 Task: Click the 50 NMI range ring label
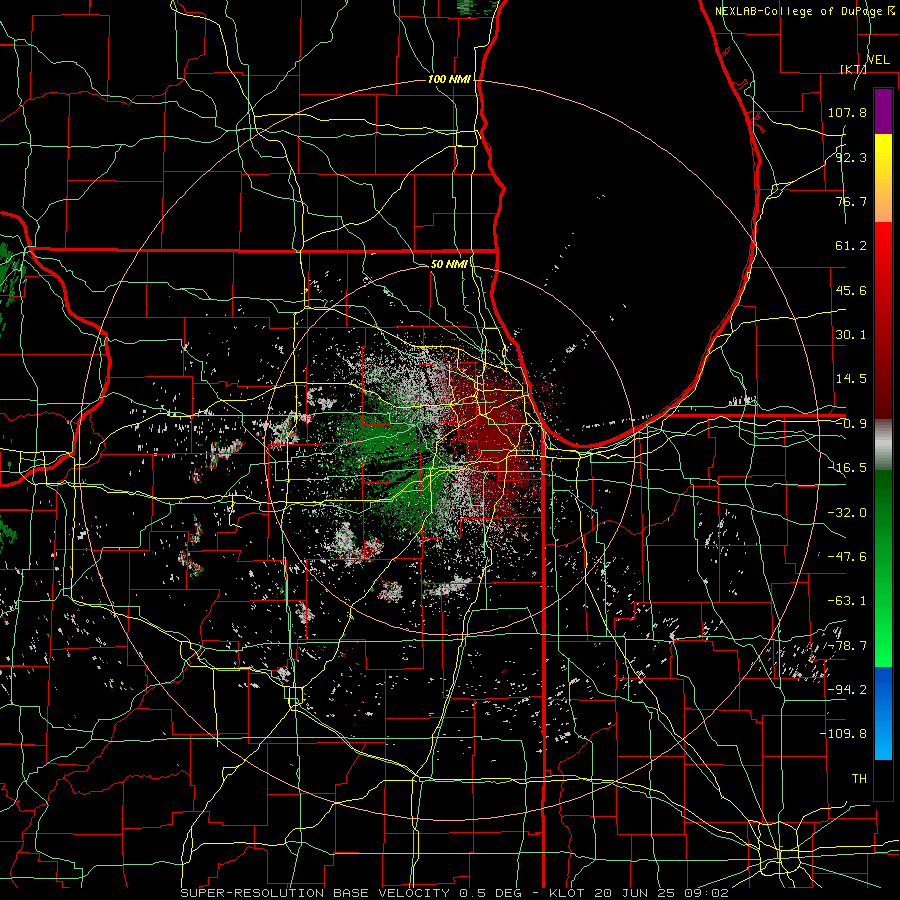[x=449, y=264]
